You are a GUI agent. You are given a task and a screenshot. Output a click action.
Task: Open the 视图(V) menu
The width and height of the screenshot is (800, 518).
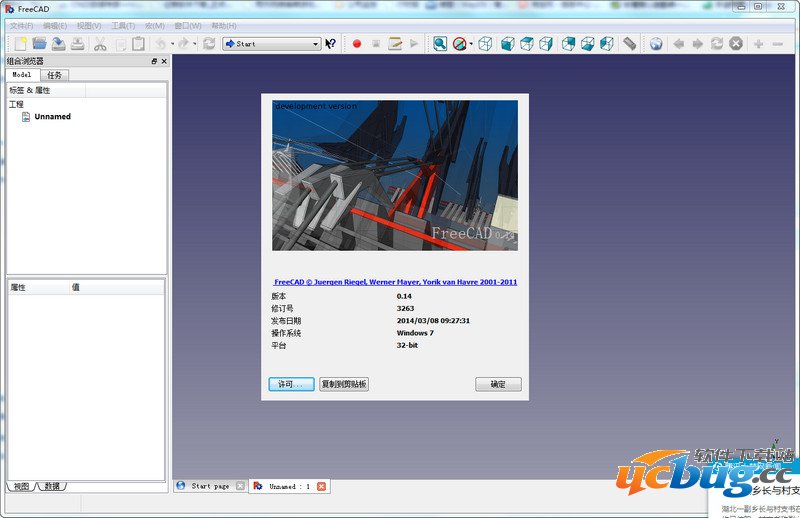(x=89, y=26)
